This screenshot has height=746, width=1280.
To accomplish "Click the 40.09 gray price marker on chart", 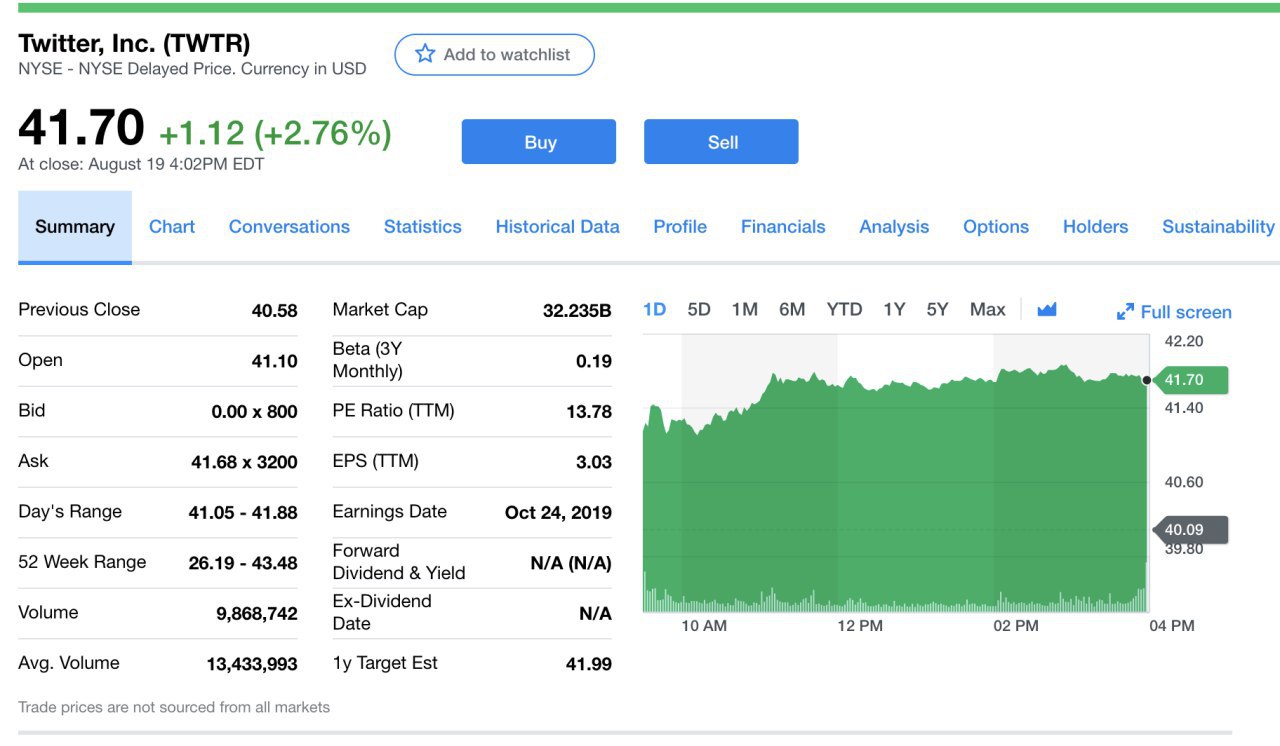I will pyautogui.click(x=1189, y=530).
